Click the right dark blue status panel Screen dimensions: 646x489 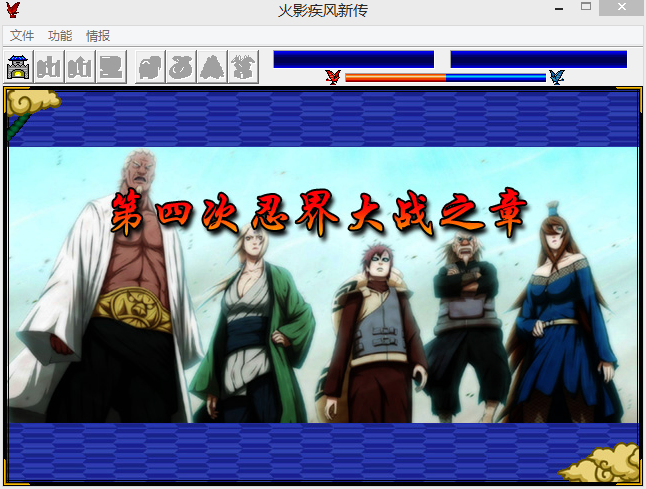pyautogui.click(x=538, y=59)
